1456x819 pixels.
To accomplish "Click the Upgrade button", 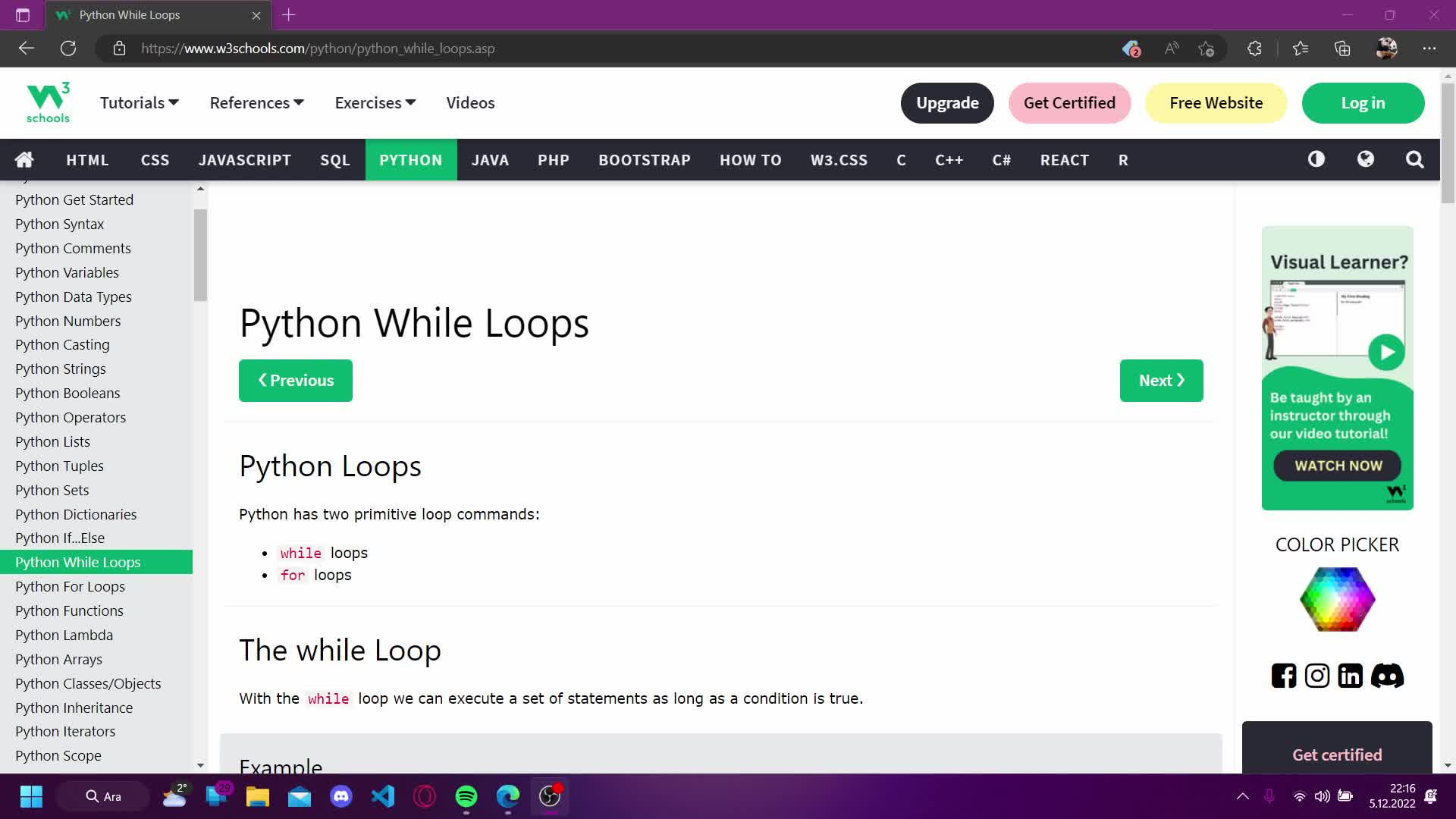I will pos(947,103).
